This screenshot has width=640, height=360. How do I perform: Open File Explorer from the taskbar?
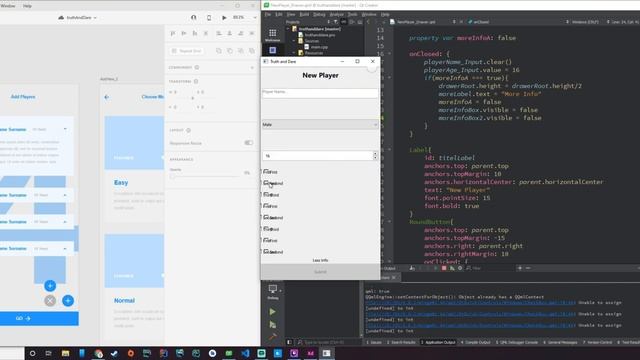pyautogui.click(x=65, y=353)
